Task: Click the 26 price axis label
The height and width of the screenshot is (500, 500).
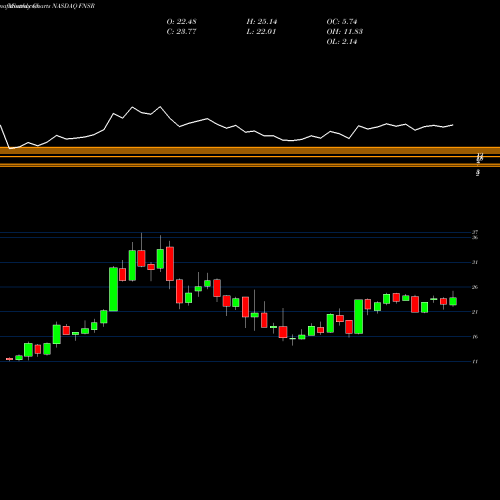Action: 475,287
